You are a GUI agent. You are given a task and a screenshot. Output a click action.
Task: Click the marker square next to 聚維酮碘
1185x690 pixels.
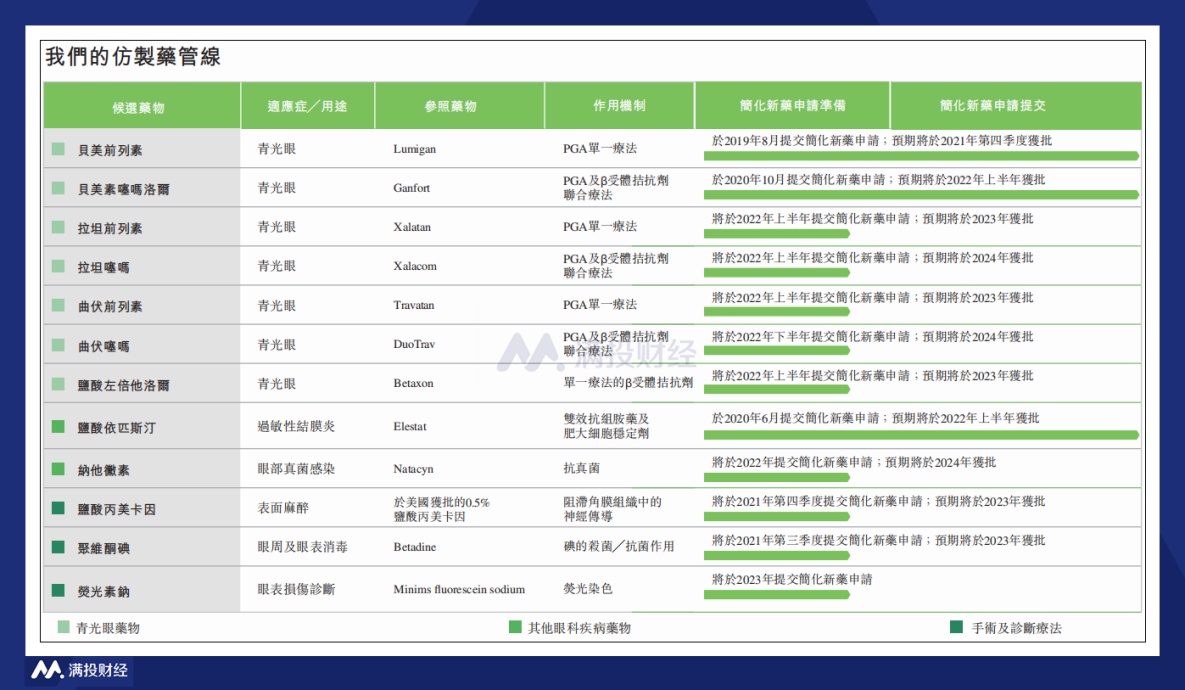(59, 548)
